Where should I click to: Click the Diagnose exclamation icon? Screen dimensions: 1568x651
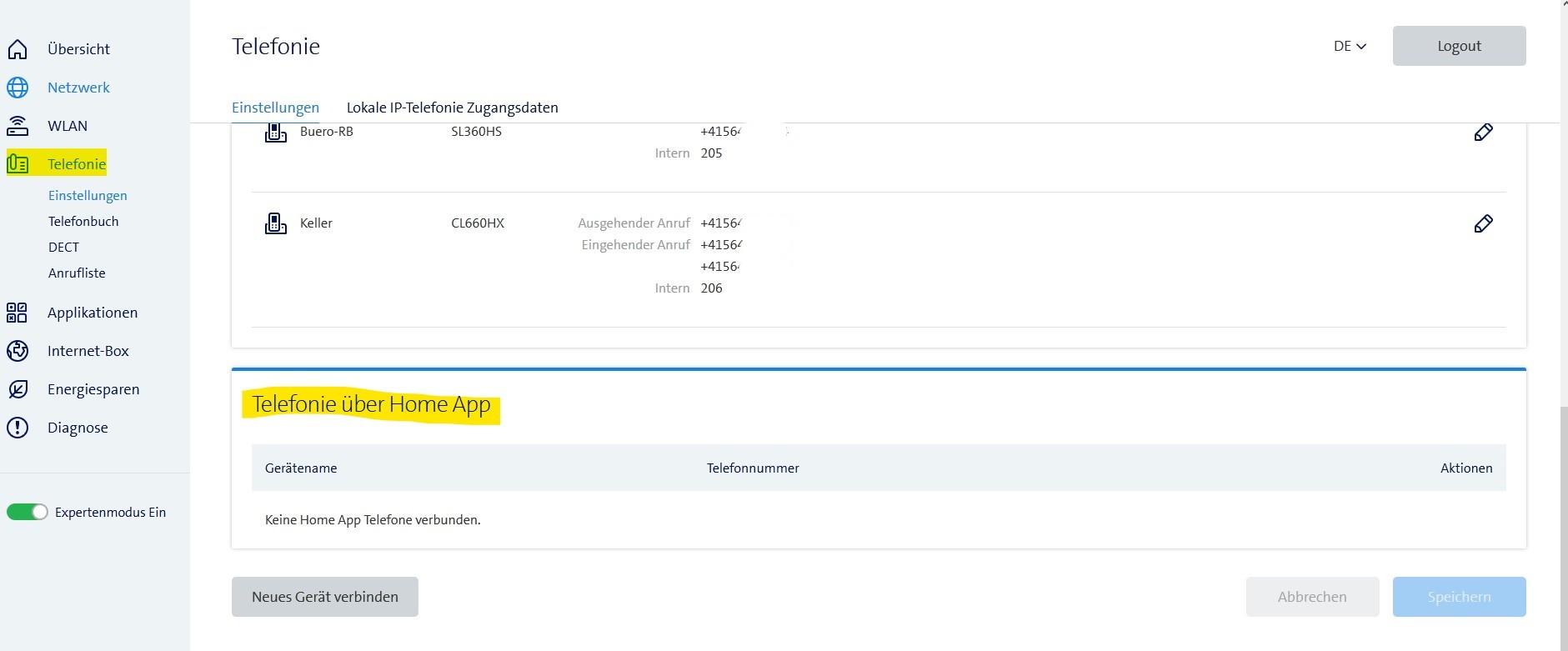coord(18,428)
